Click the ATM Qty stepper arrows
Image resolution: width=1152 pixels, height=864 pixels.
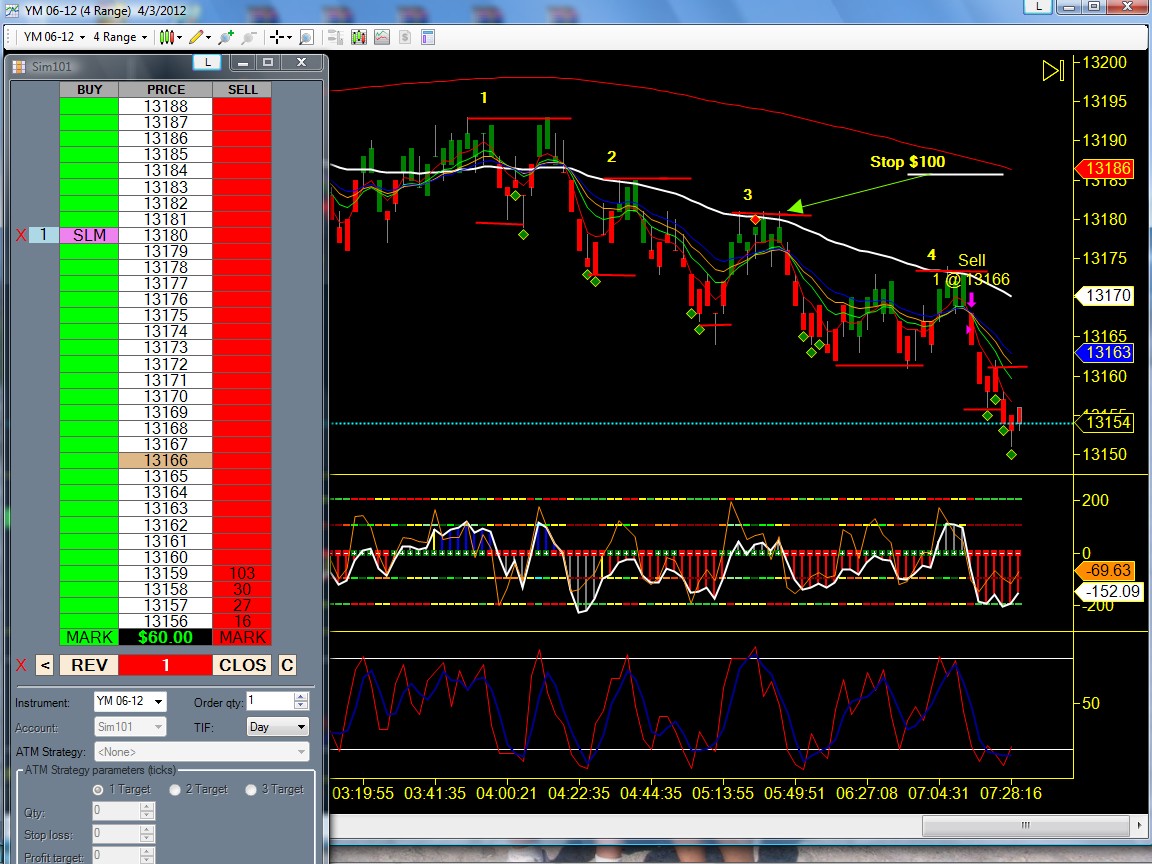click(147, 811)
